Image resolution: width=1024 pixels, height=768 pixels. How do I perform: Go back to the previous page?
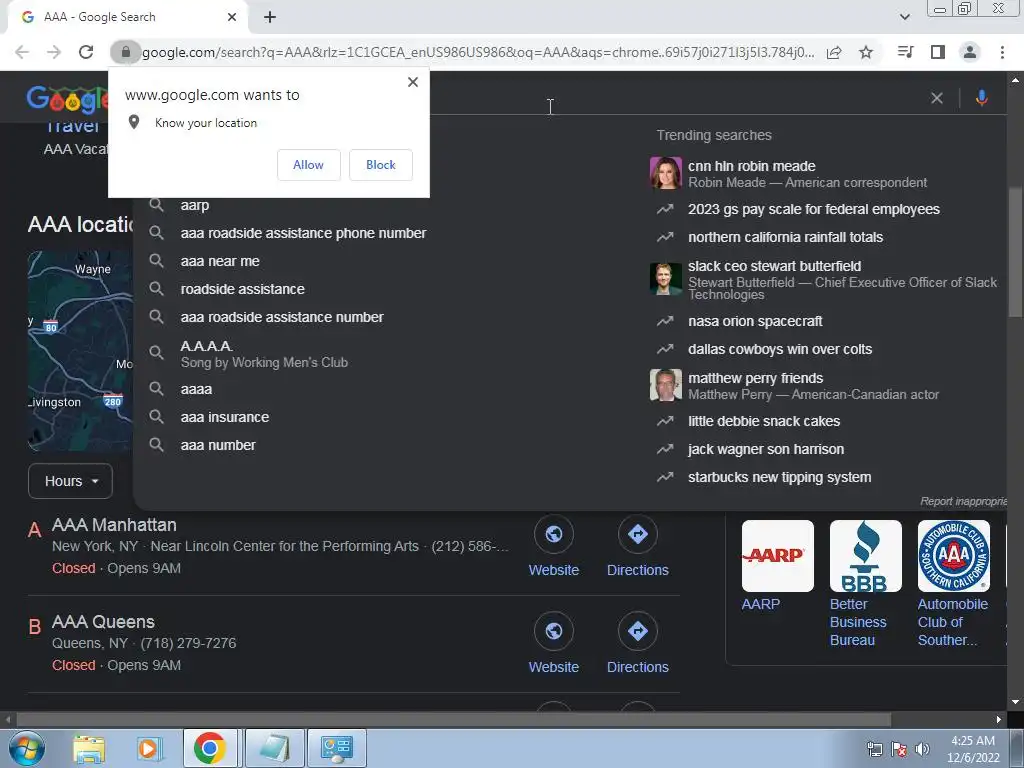click(x=22, y=52)
